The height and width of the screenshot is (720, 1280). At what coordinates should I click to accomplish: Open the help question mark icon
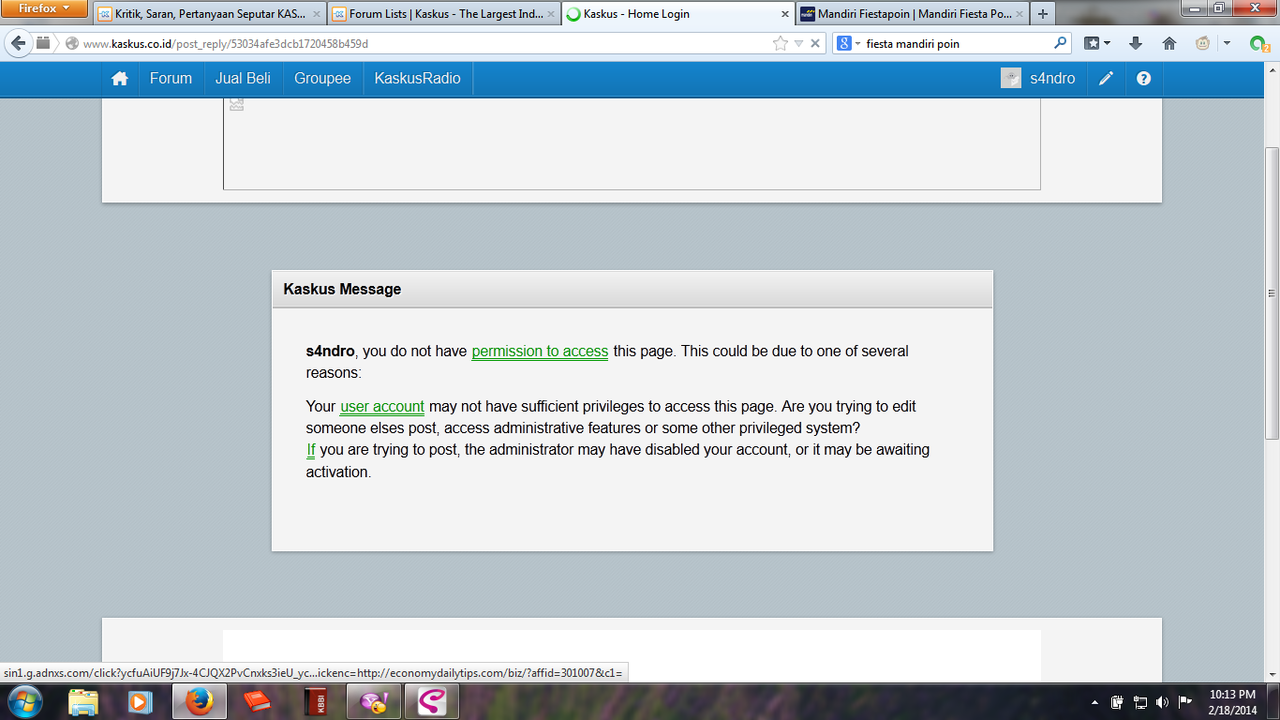click(1144, 78)
